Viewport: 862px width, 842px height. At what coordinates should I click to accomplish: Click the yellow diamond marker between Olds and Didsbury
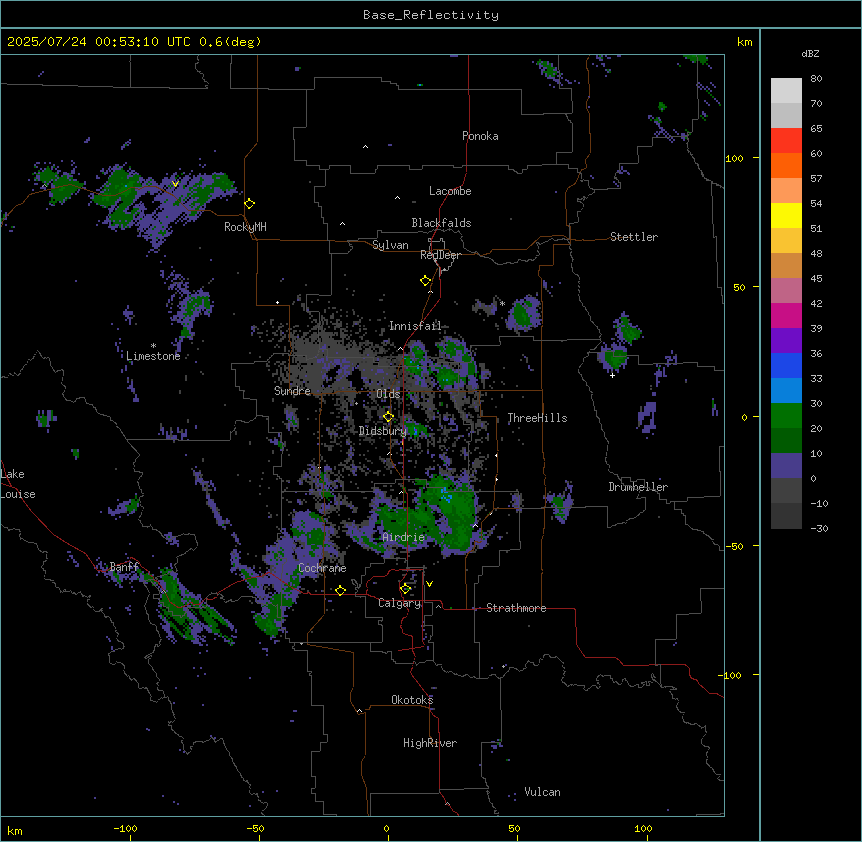(x=388, y=417)
